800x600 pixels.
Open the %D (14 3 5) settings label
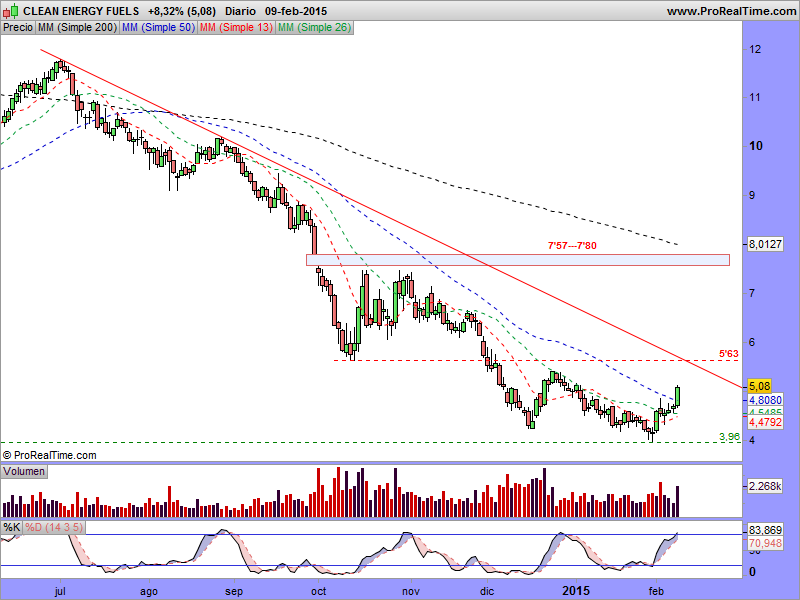pyautogui.click(x=54, y=527)
